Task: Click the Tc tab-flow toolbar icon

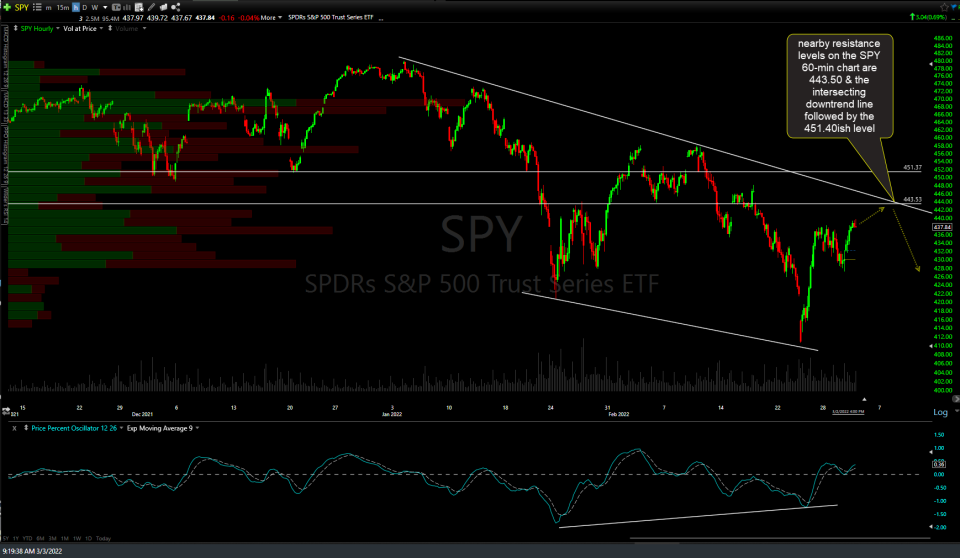Action: click(116, 7)
